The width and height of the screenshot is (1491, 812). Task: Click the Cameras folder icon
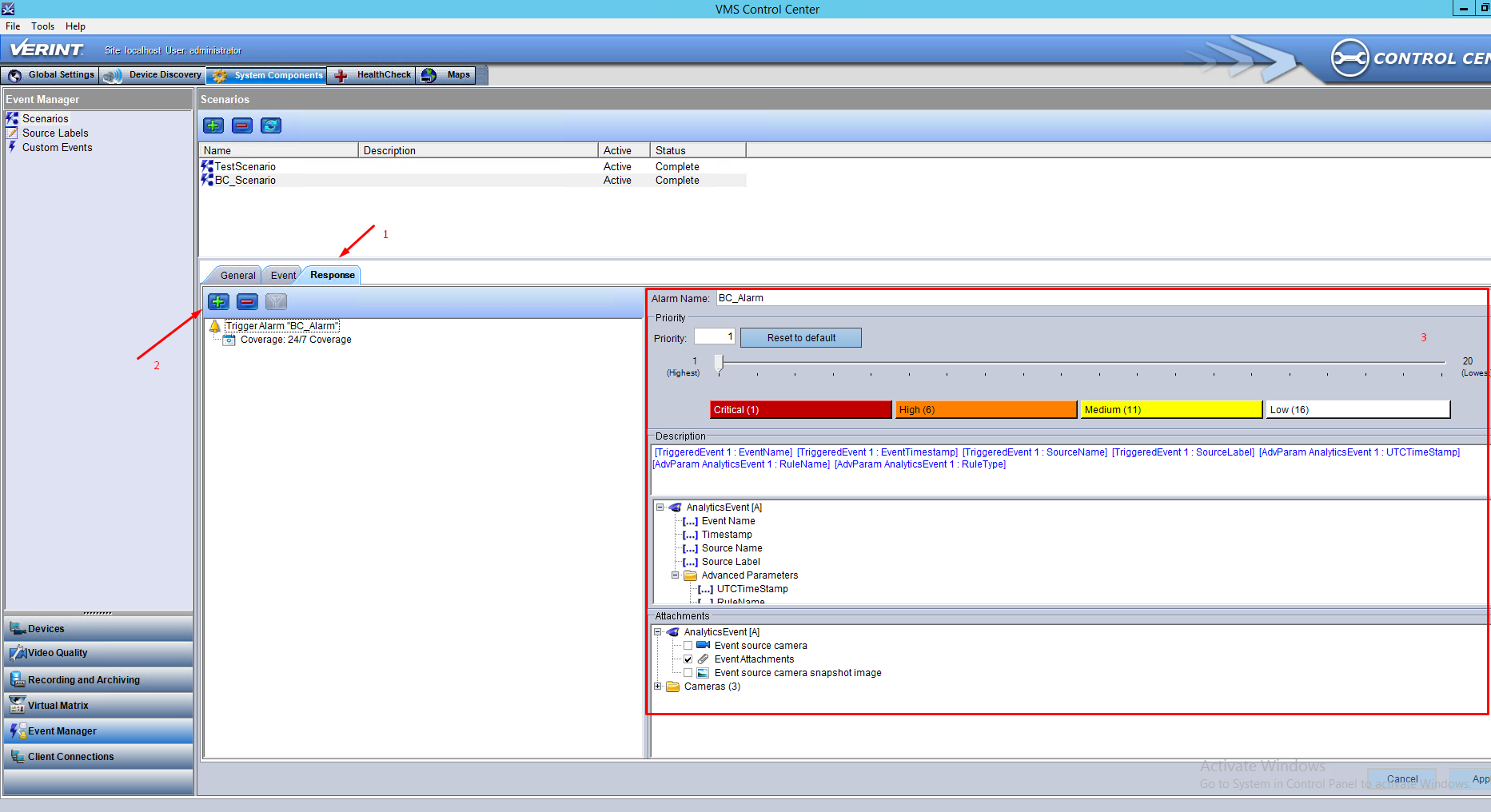coord(672,687)
